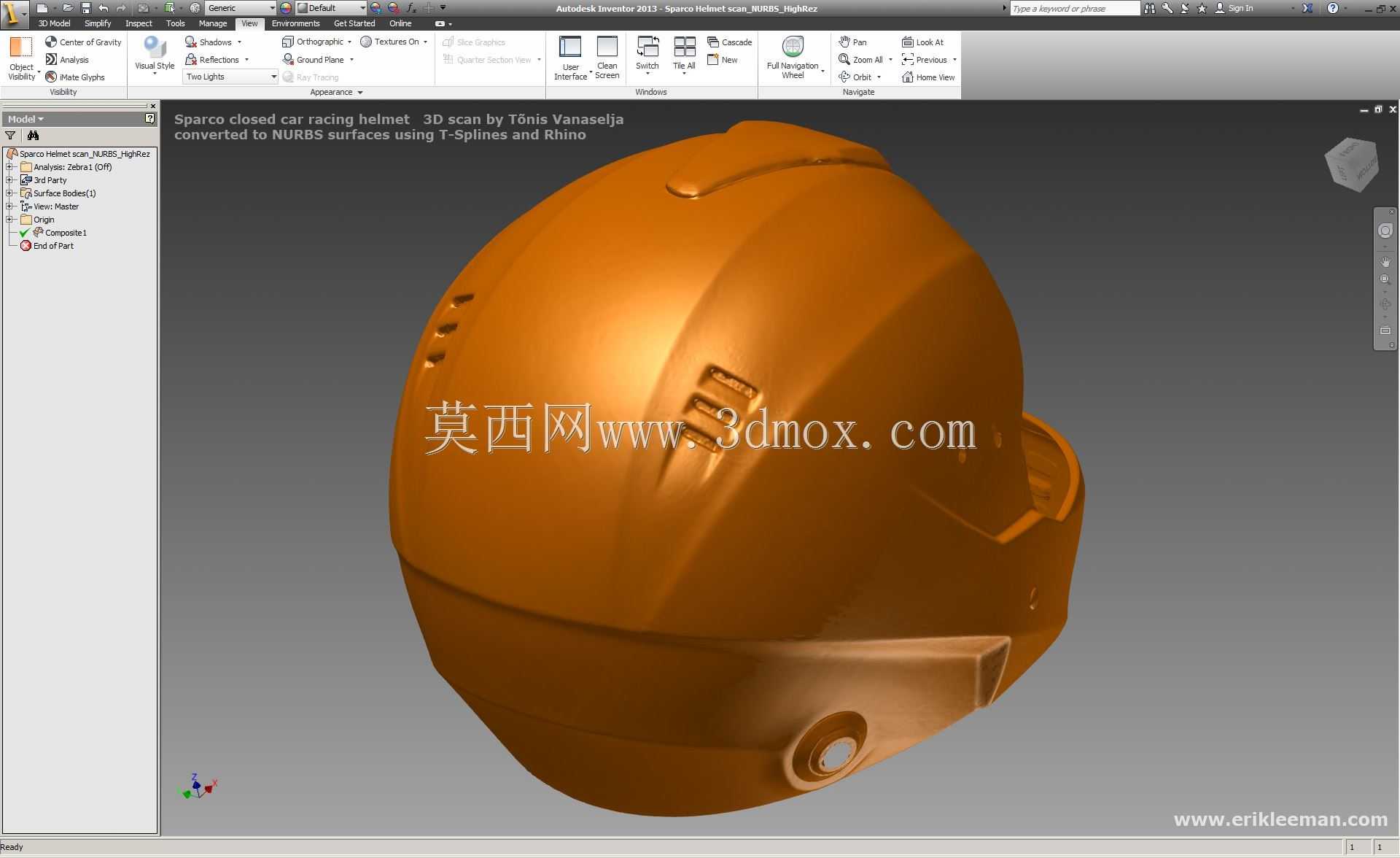Expand the Surface Bodies(1) node

(x=9, y=193)
